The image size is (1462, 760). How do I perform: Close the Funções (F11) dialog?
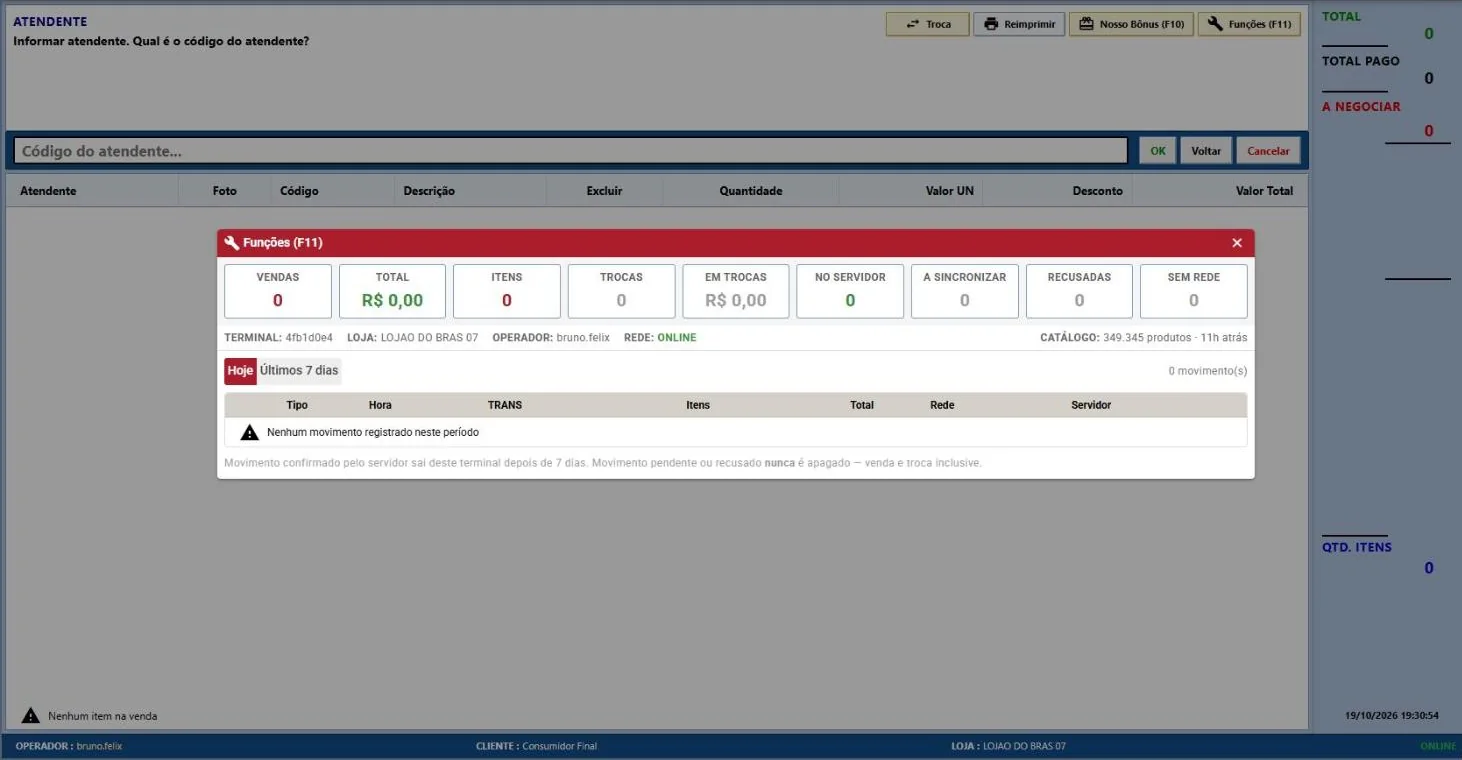[1237, 243]
